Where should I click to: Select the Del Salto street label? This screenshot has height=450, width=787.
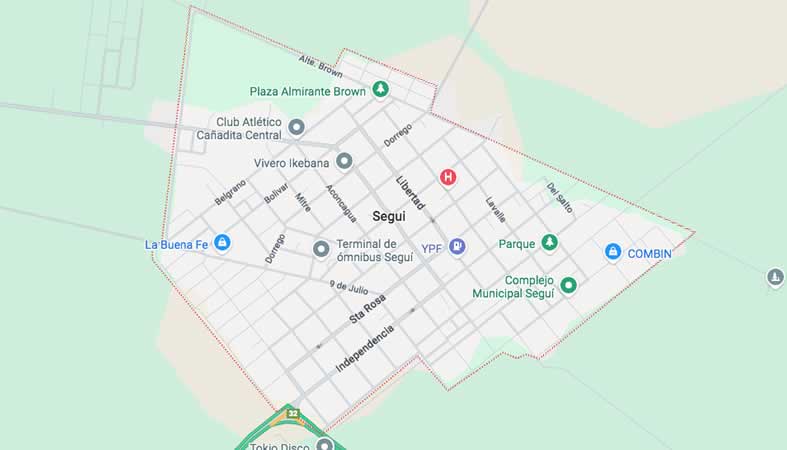560,198
